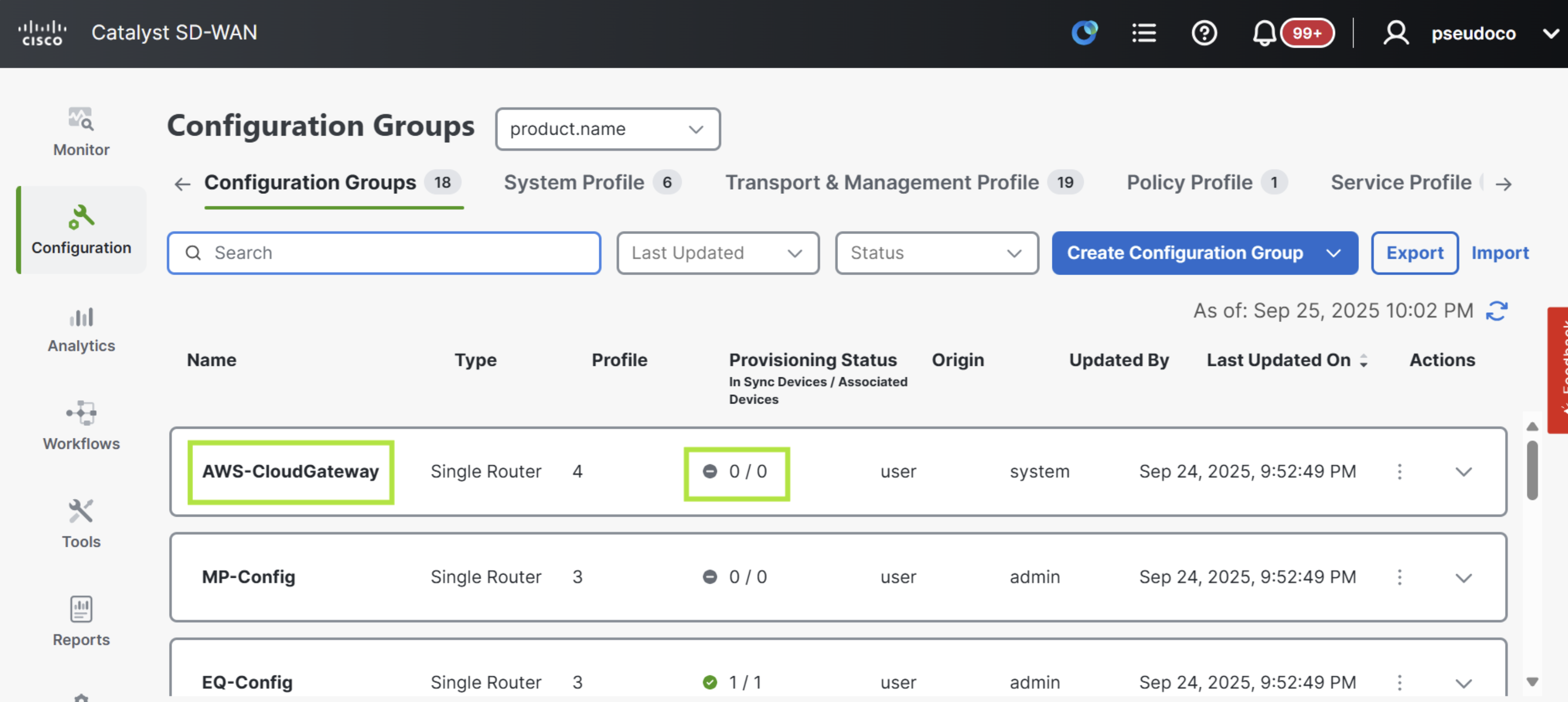Image resolution: width=1568 pixels, height=702 pixels.
Task: Expand the AWS-CloudGateway row
Action: point(1463,472)
